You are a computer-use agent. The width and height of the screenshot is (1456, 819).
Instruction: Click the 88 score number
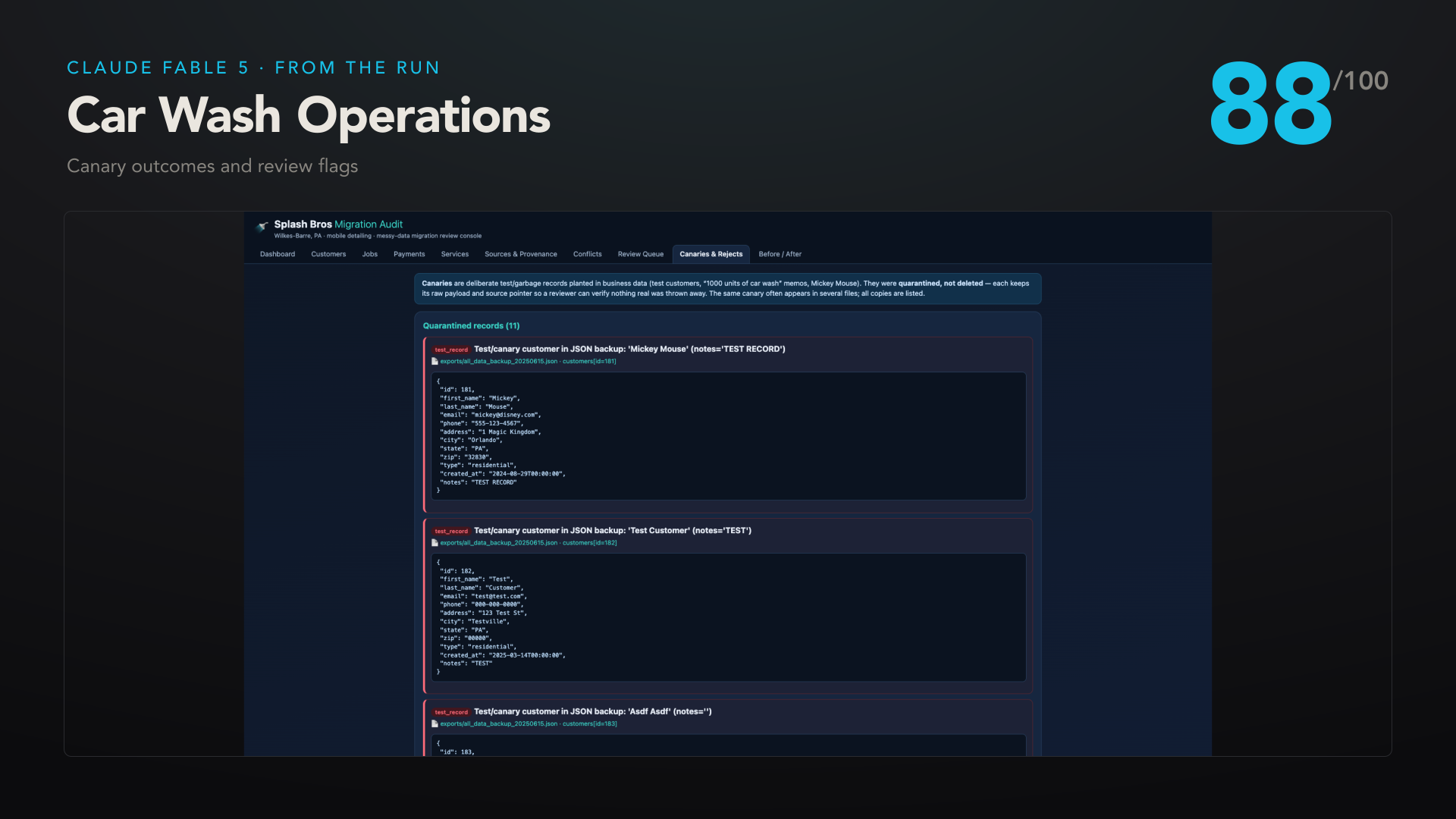coord(1270,104)
